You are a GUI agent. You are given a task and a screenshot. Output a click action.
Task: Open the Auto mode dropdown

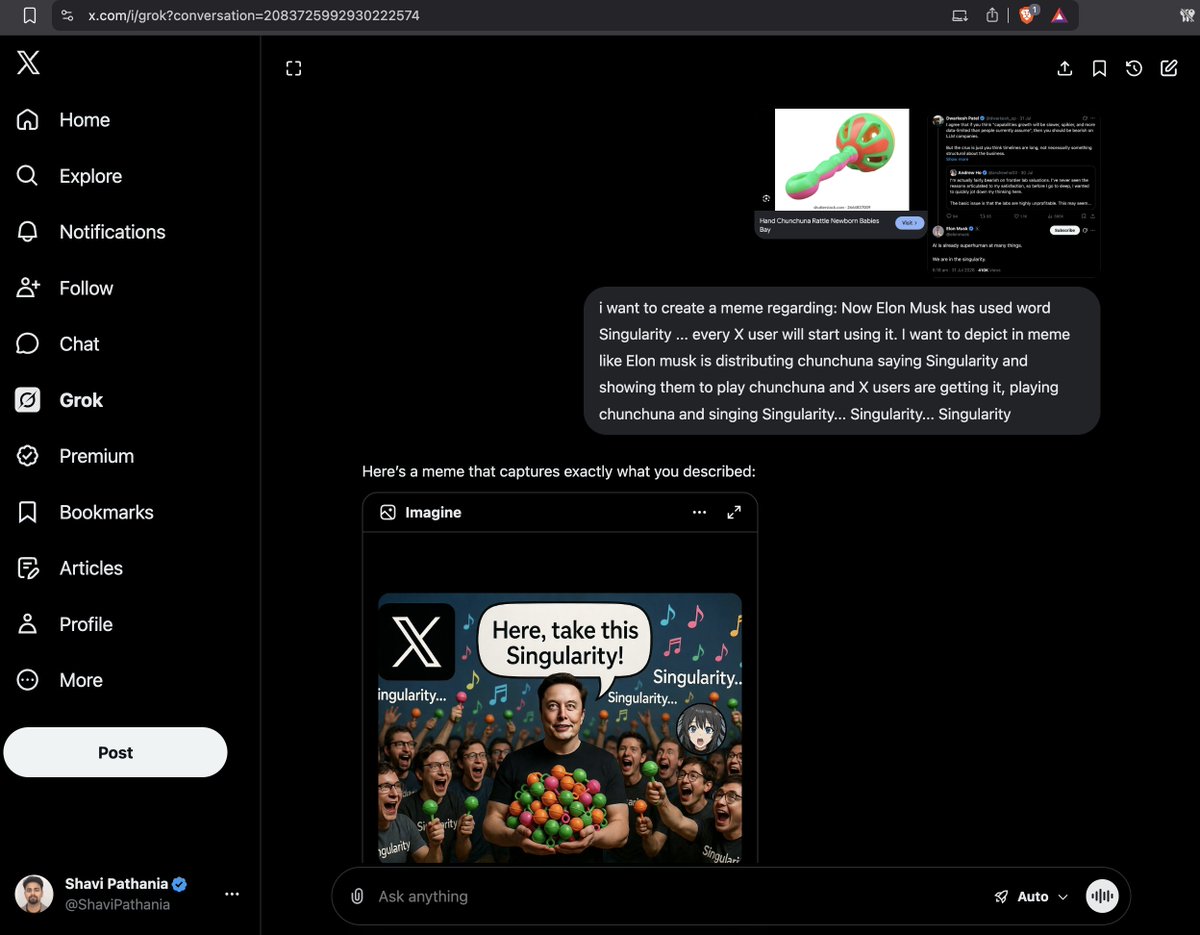click(1031, 896)
